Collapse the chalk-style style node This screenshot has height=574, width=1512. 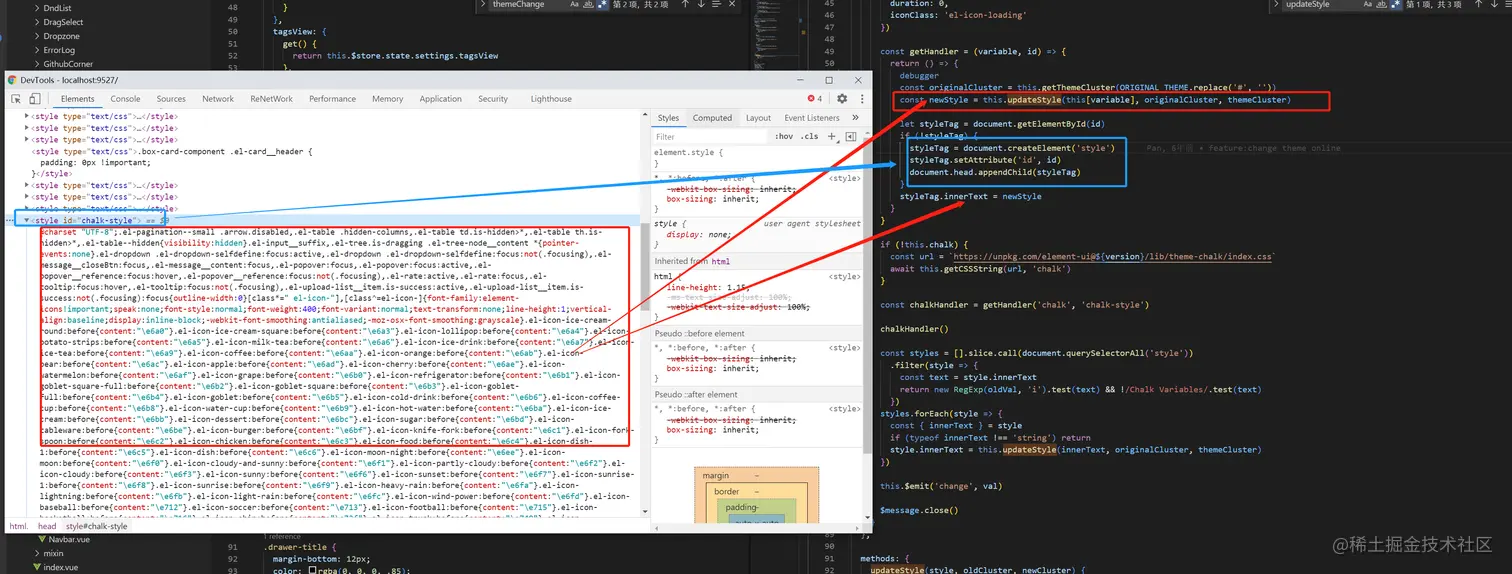coord(28,220)
